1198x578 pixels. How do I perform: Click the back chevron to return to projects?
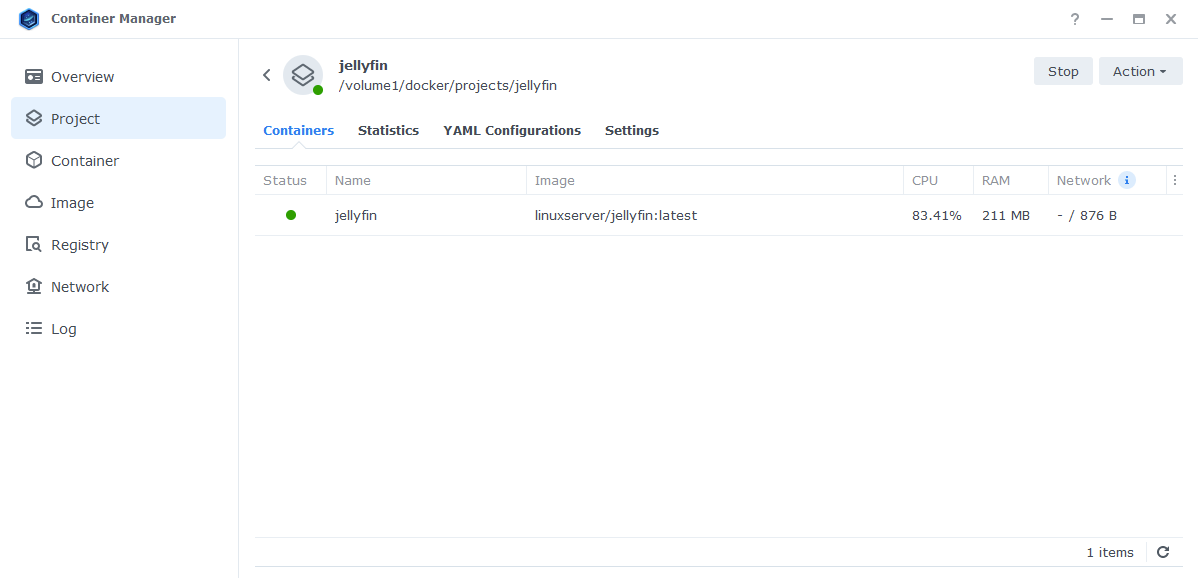(266, 74)
